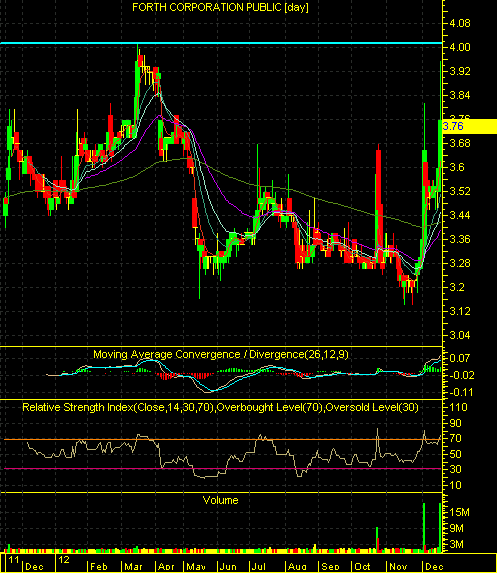Screen dimensions: 497x573
Task: Click the Volume panel title
Action: (220, 500)
